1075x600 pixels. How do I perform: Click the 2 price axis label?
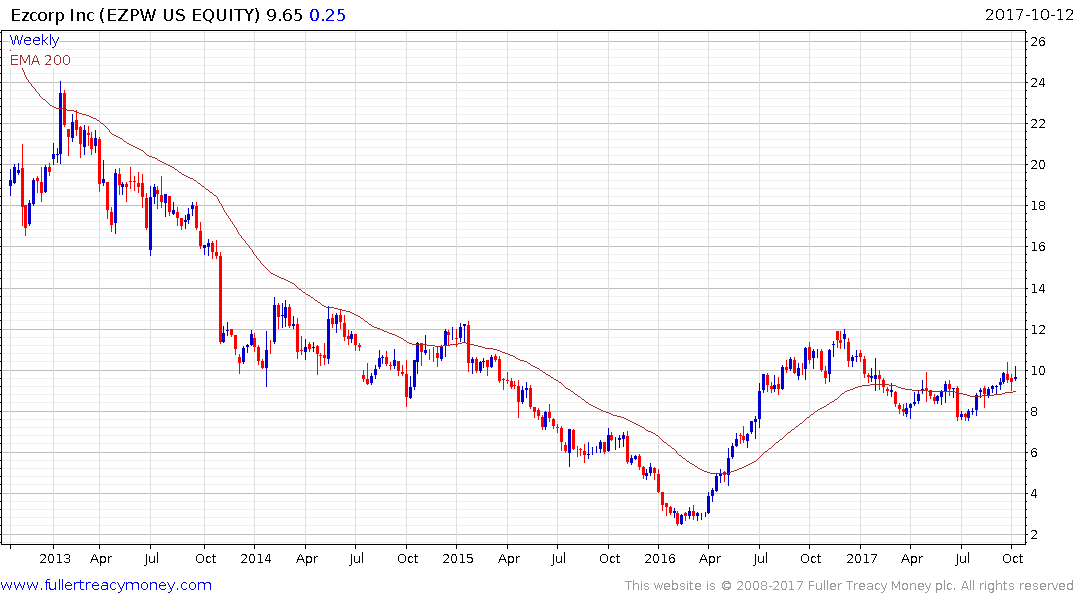tap(1034, 535)
